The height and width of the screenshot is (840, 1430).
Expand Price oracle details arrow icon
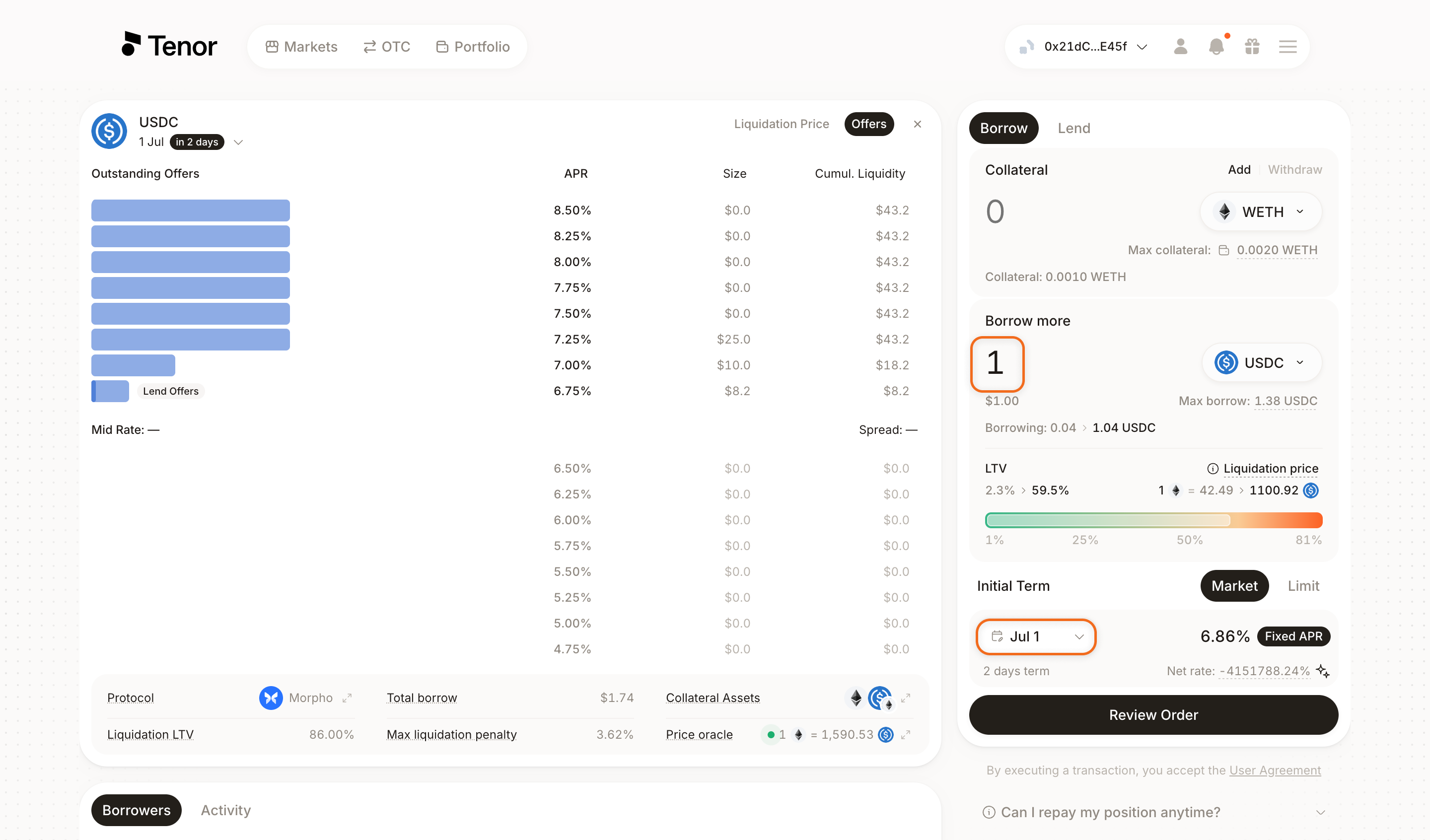click(x=906, y=734)
